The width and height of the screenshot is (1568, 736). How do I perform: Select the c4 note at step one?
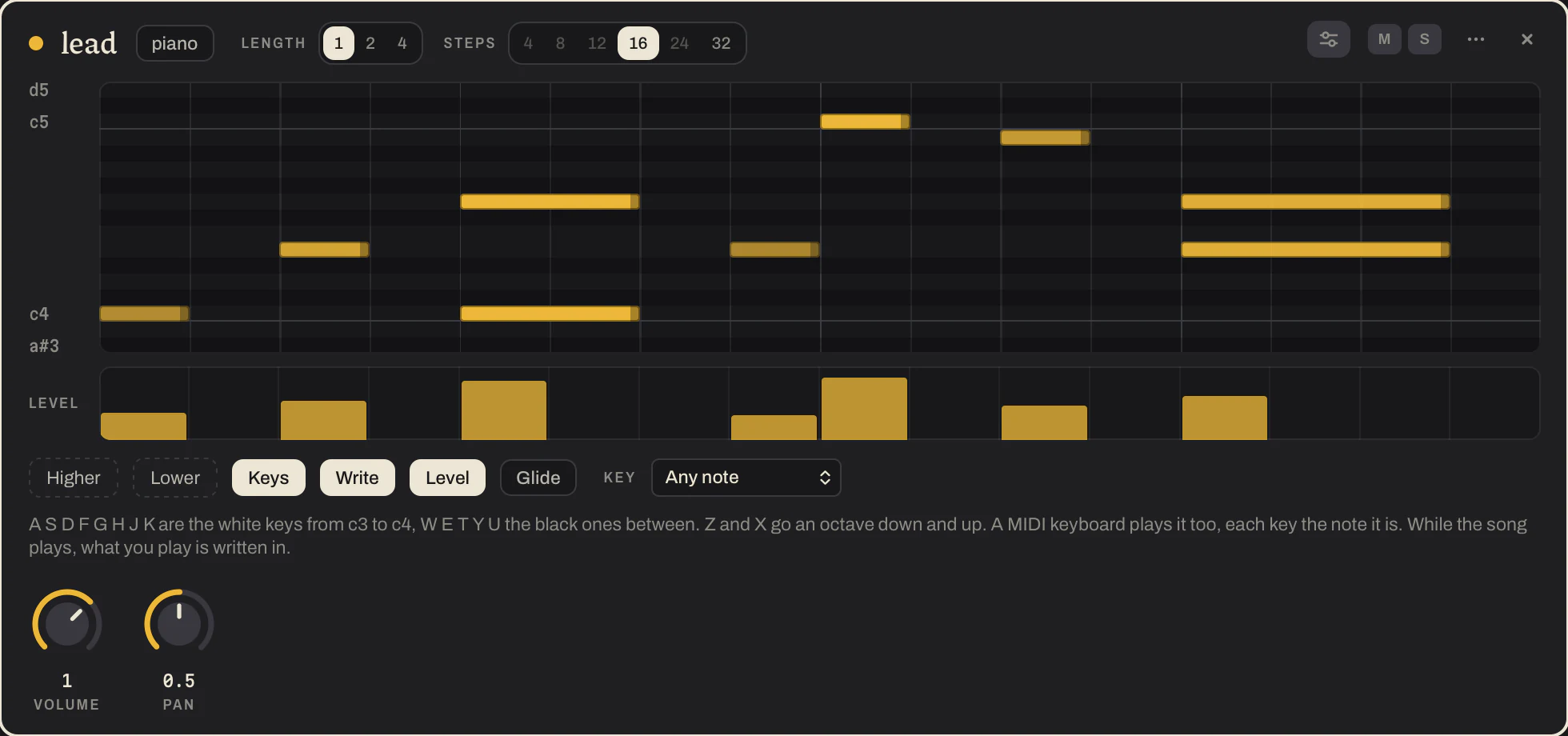tap(144, 314)
